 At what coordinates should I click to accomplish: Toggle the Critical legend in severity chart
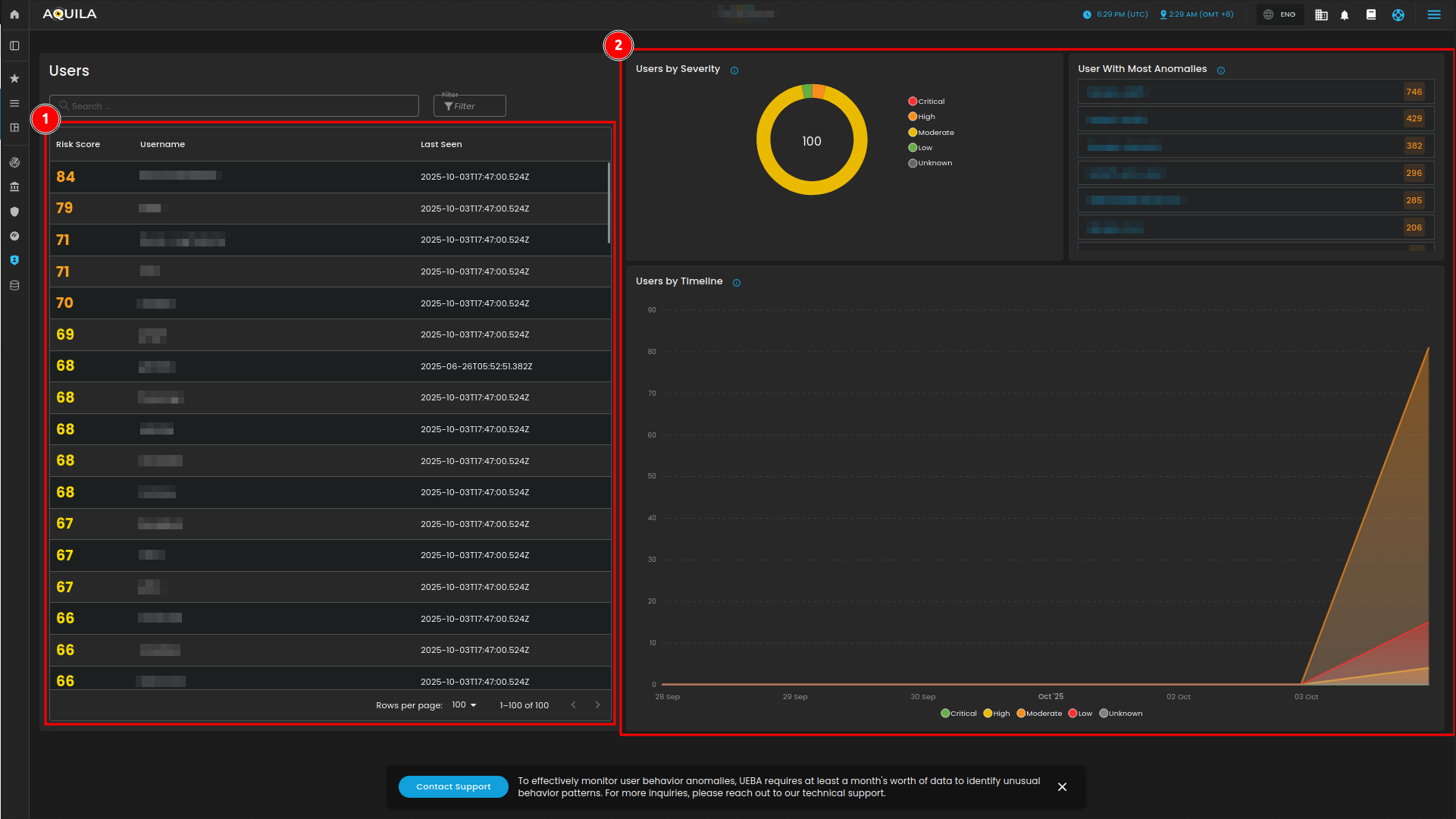926,102
